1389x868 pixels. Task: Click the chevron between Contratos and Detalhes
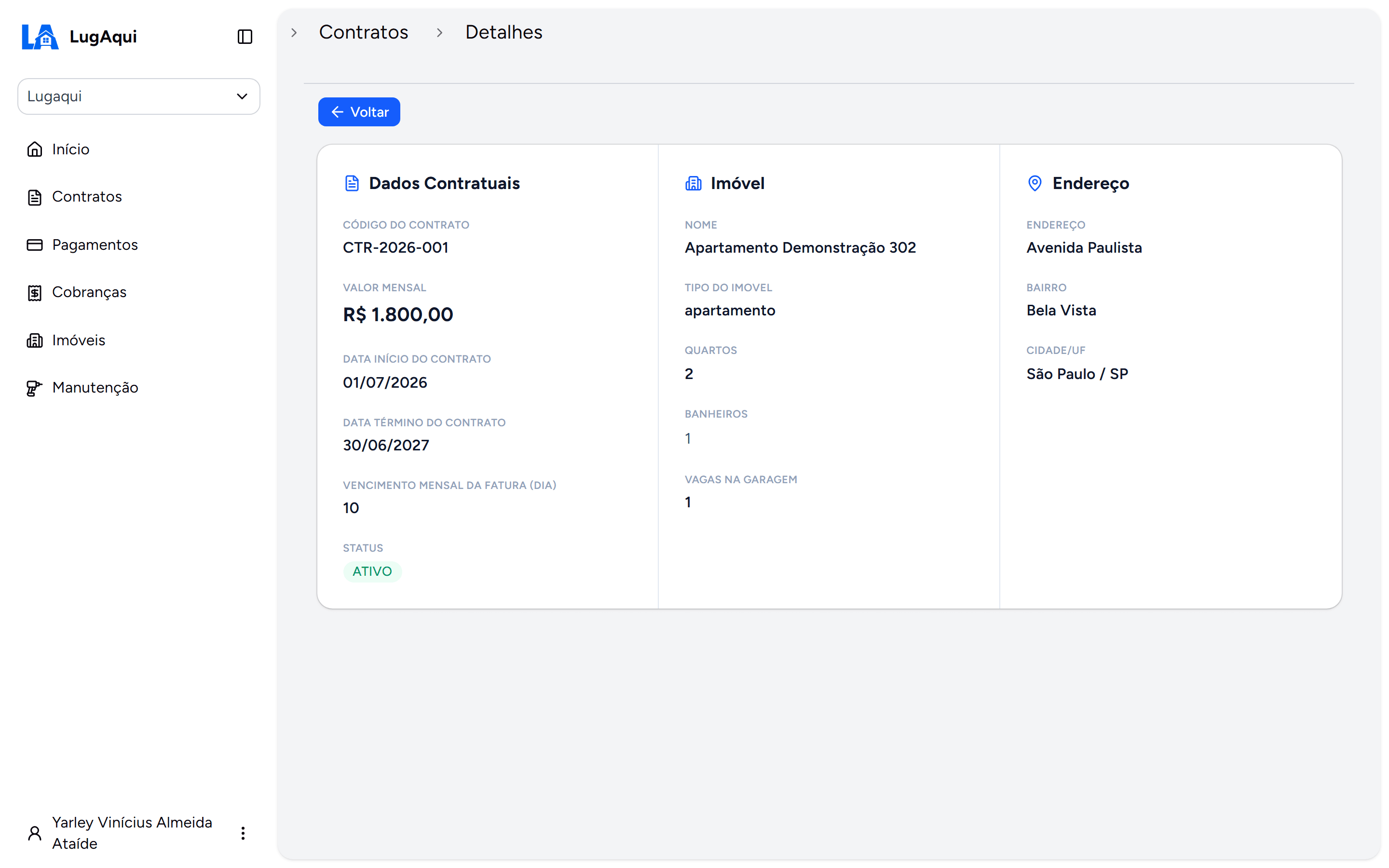pos(439,33)
